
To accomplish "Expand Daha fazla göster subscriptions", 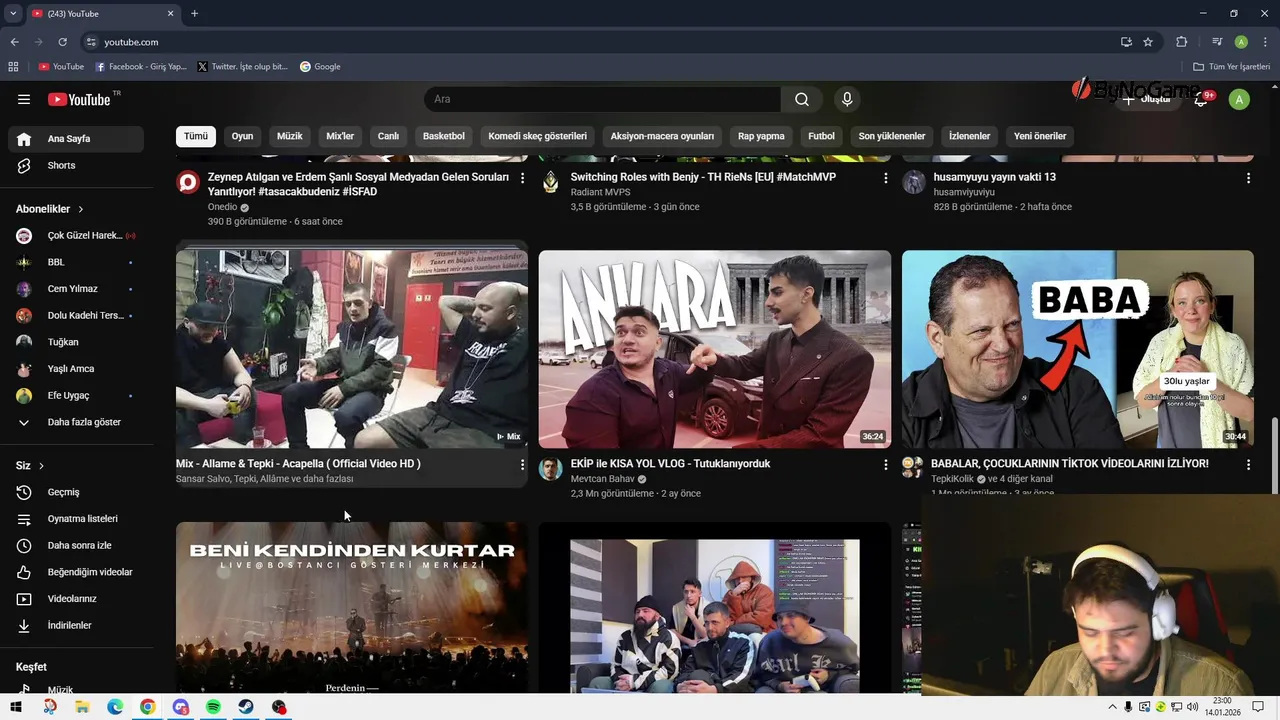I will pos(76,422).
